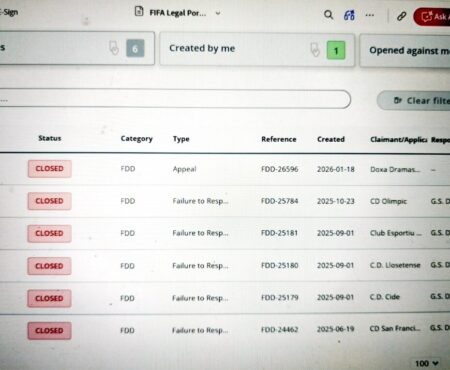This screenshot has width=450, height=370.
Task: Click the Clear filter button
Action: (414, 100)
